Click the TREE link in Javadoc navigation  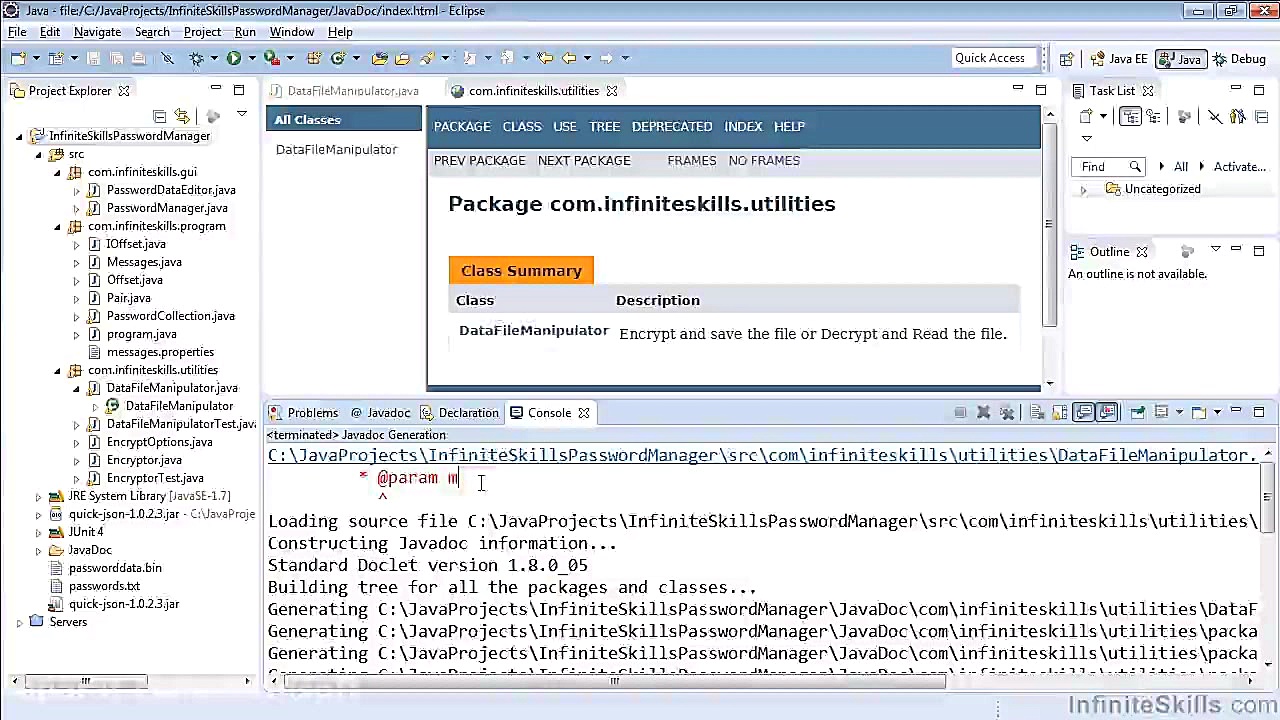(604, 127)
